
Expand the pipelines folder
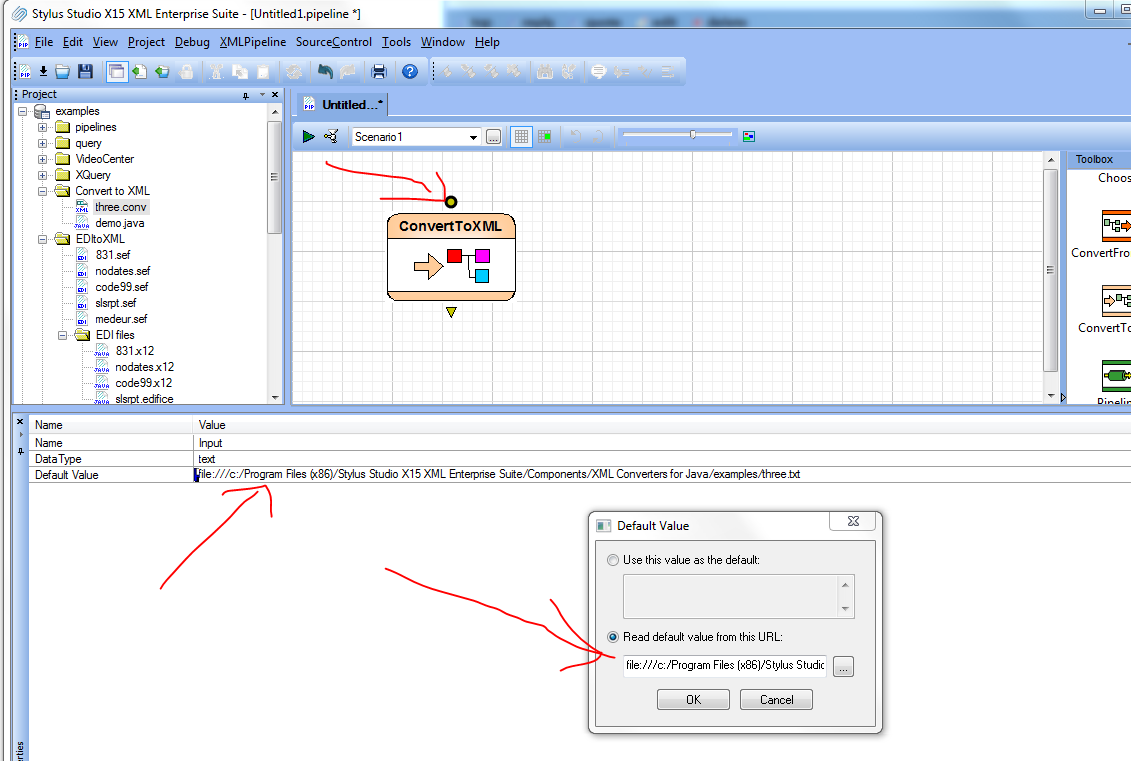click(x=43, y=128)
